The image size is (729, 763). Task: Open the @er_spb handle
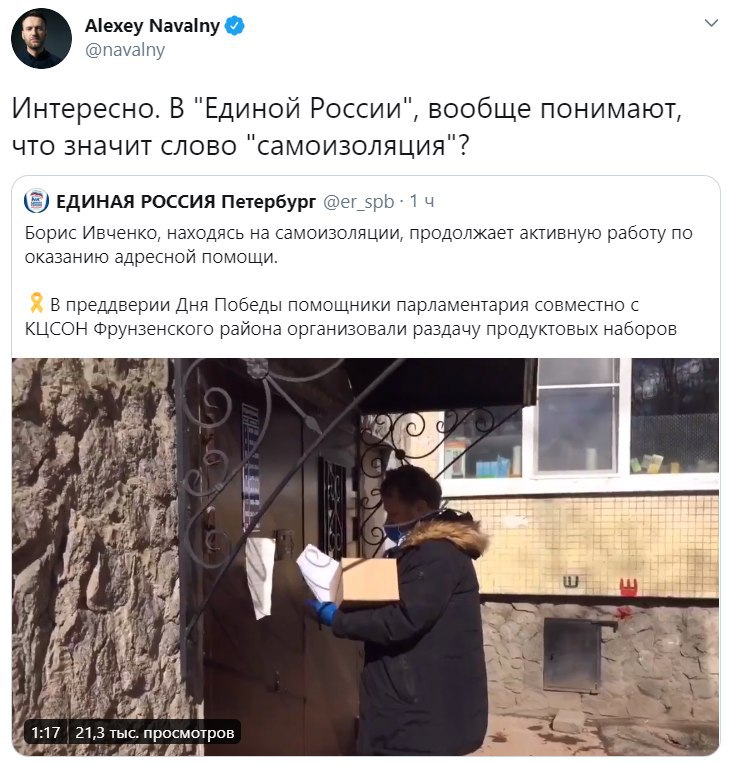point(359,201)
